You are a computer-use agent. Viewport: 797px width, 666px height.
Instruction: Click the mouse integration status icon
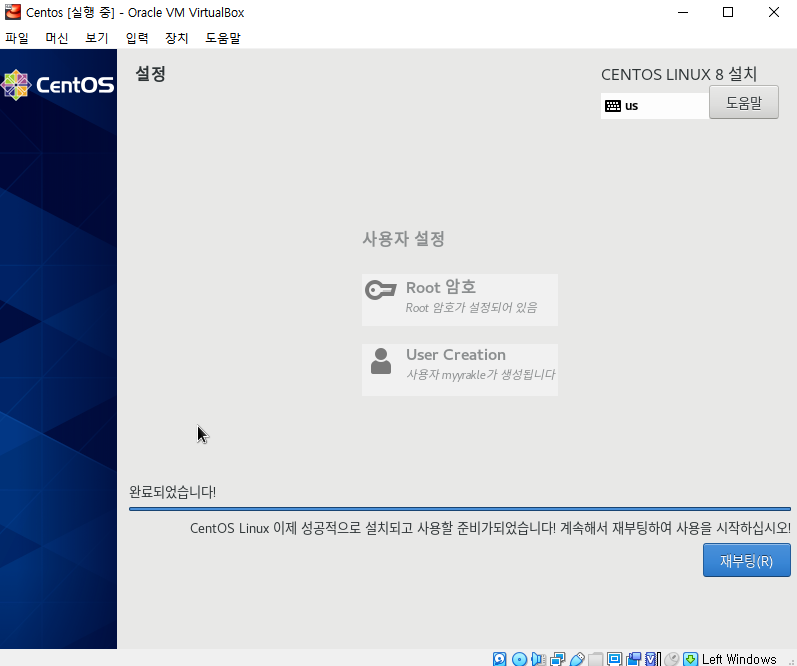click(x=672, y=659)
